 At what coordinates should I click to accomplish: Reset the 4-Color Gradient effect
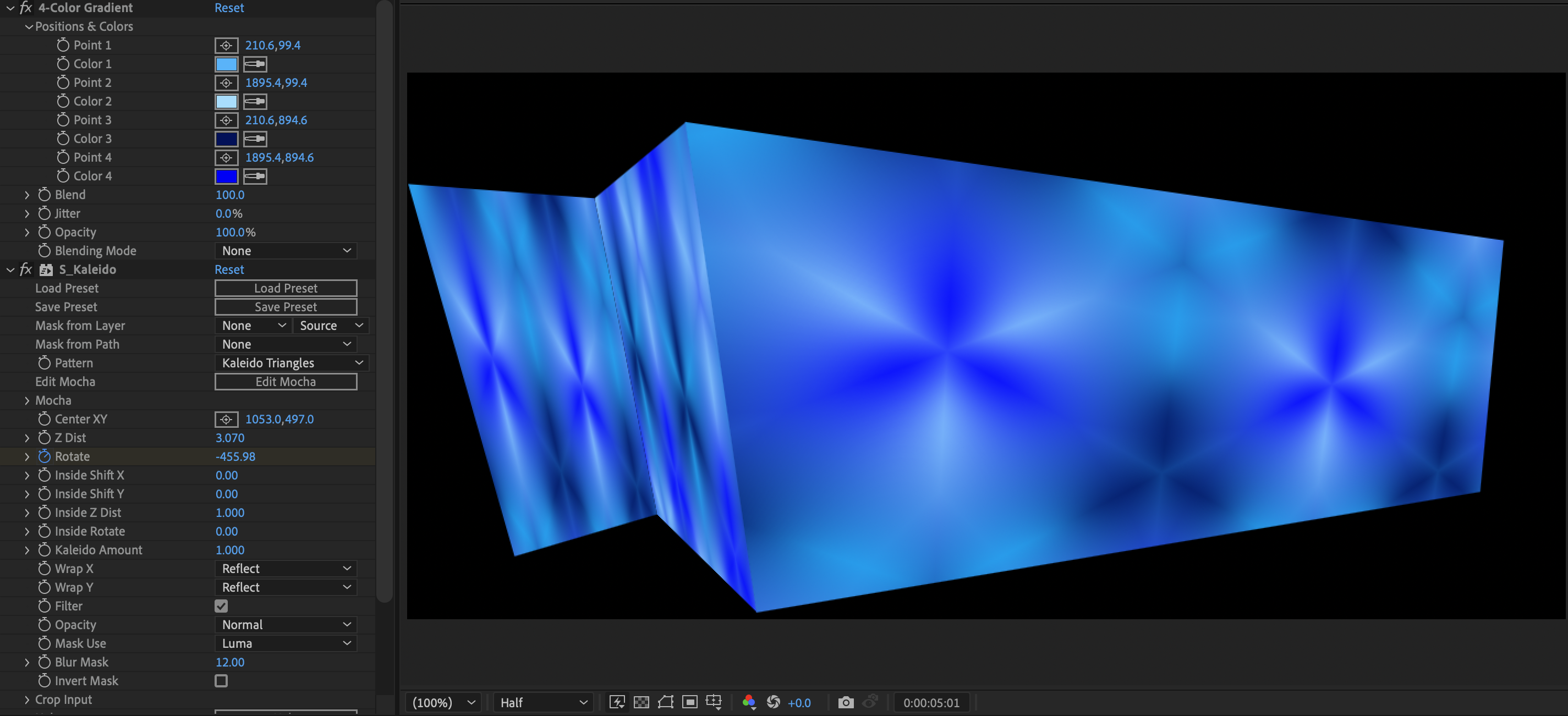coord(229,8)
